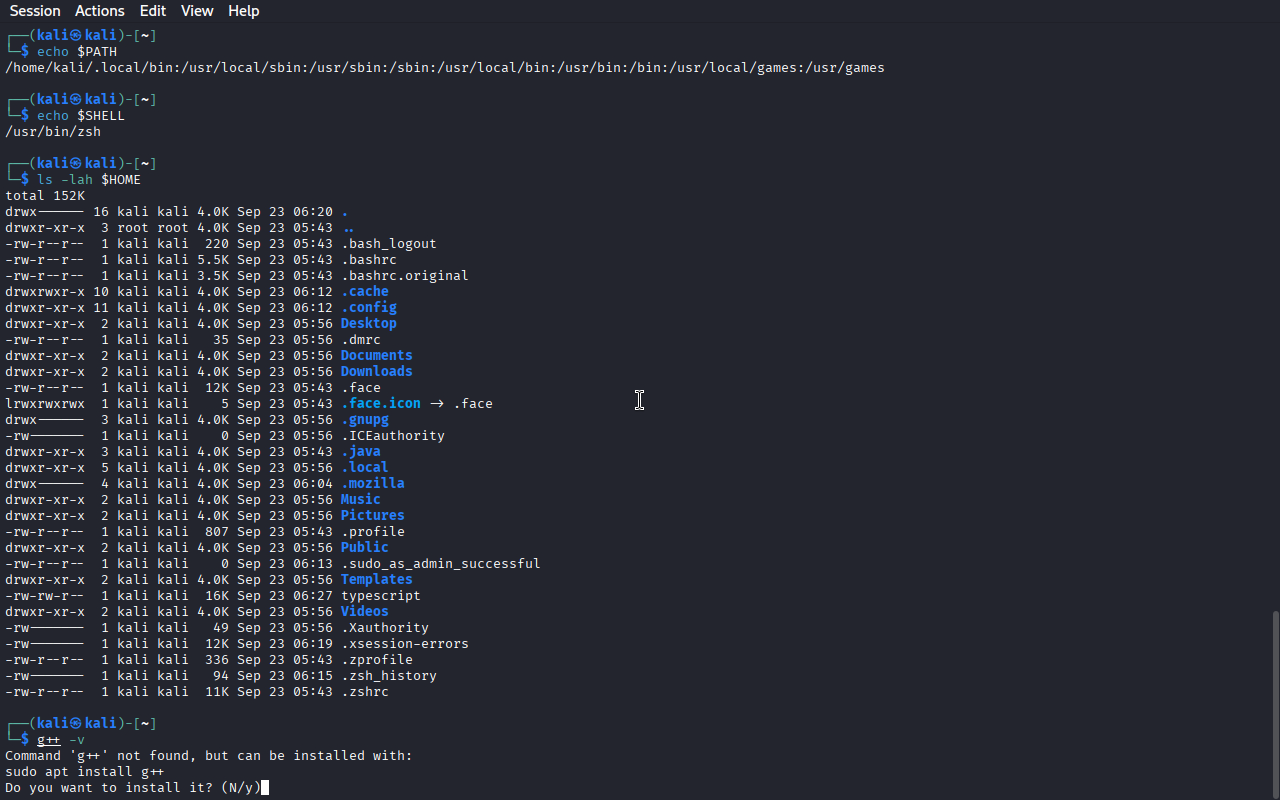Open the Help menu

(243, 11)
